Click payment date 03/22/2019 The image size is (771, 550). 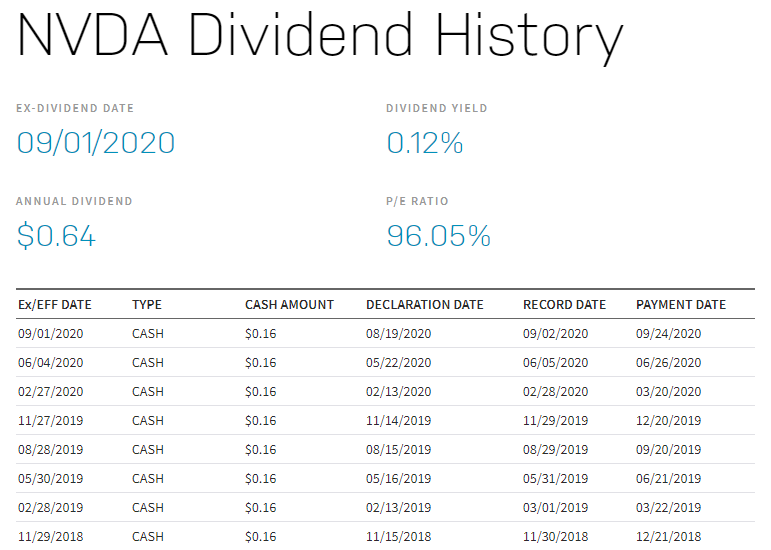(669, 508)
